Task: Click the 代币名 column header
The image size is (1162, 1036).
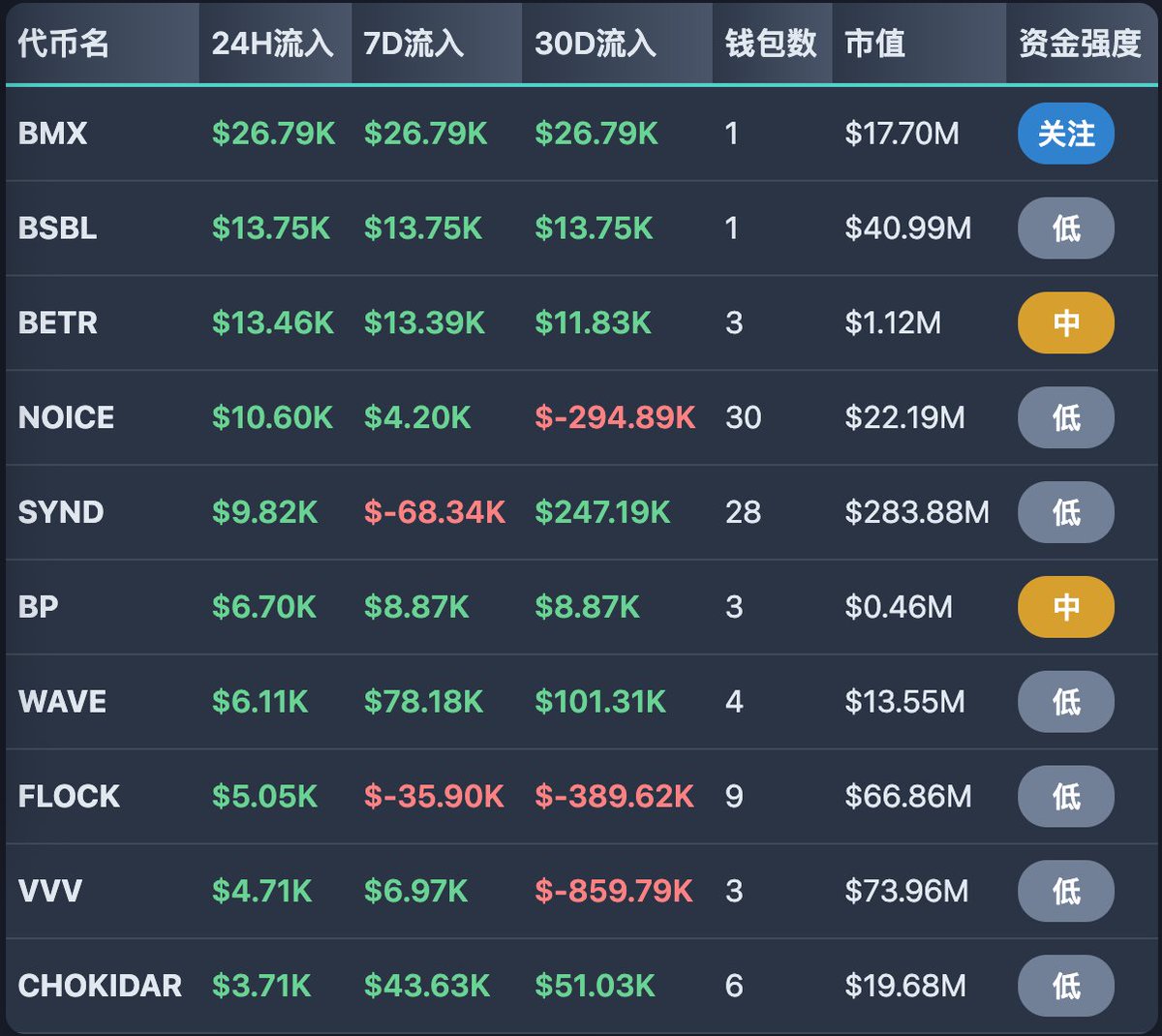Action: [64, 44]
